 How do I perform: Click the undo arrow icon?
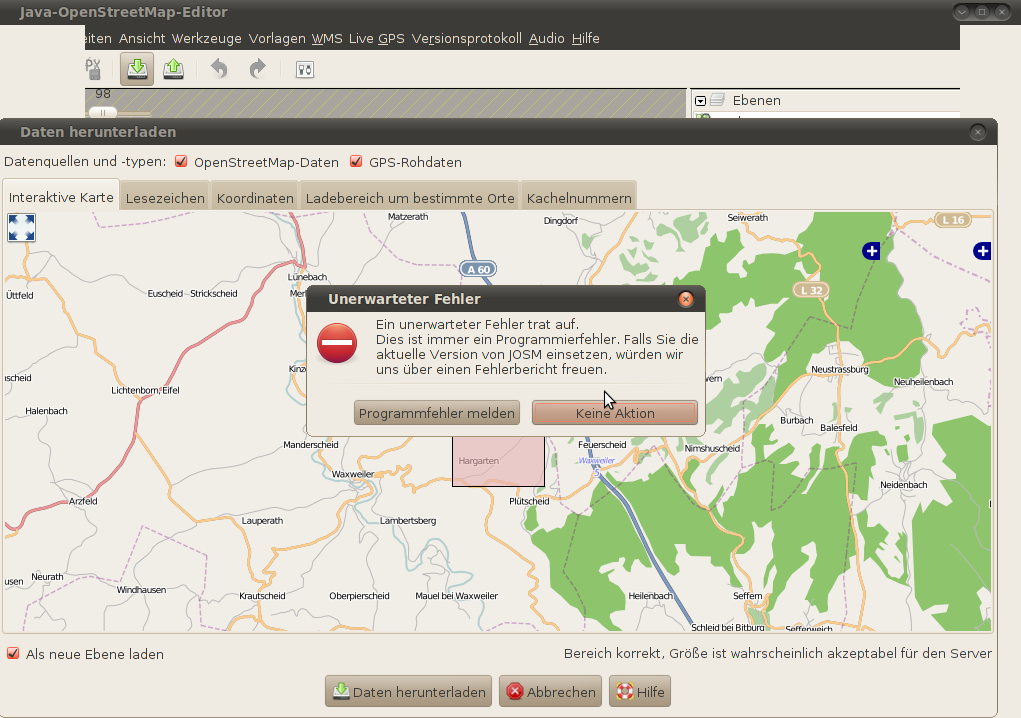click(219, 69)
